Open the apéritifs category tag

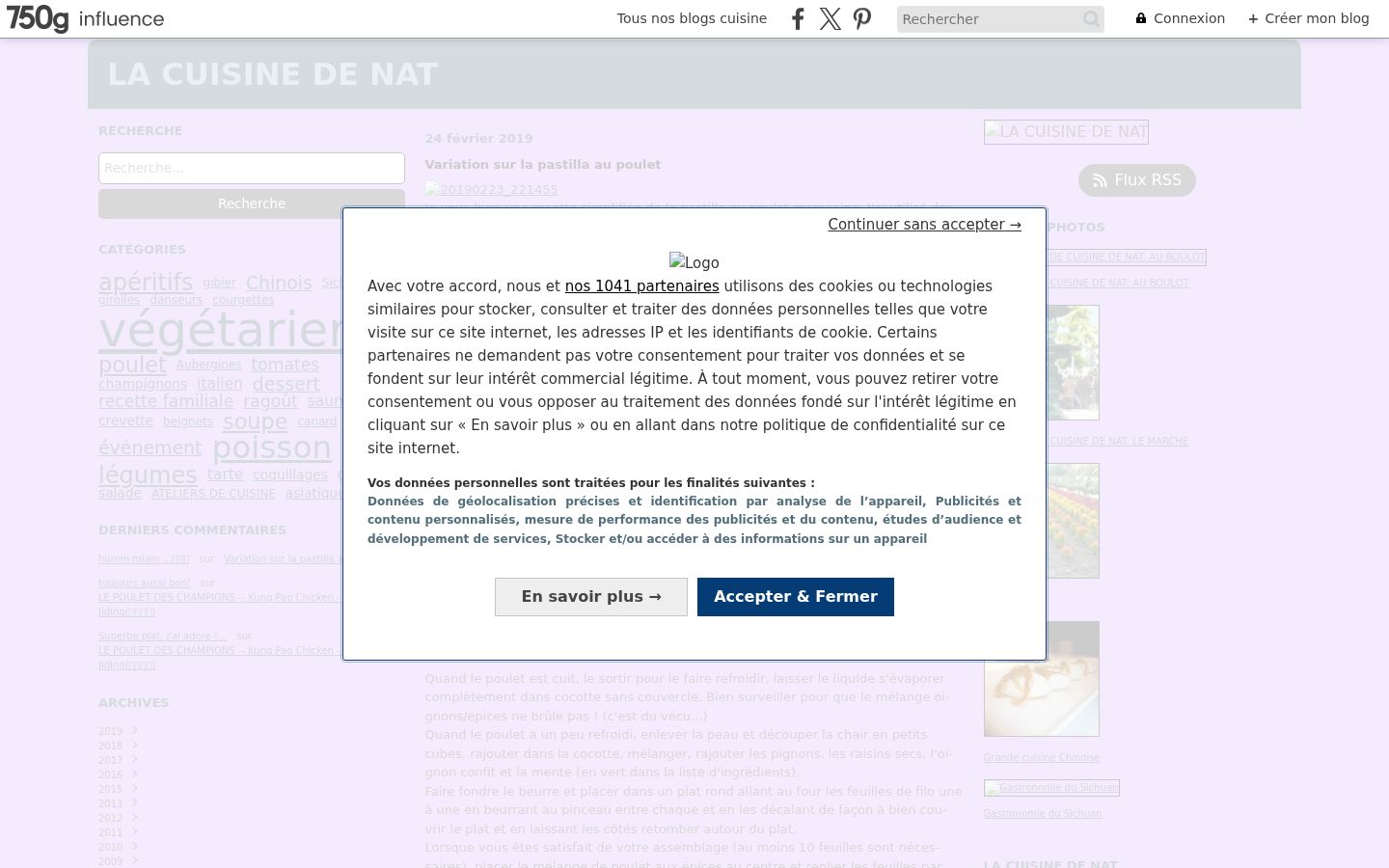pyautogui.click(x=146, y=282)
